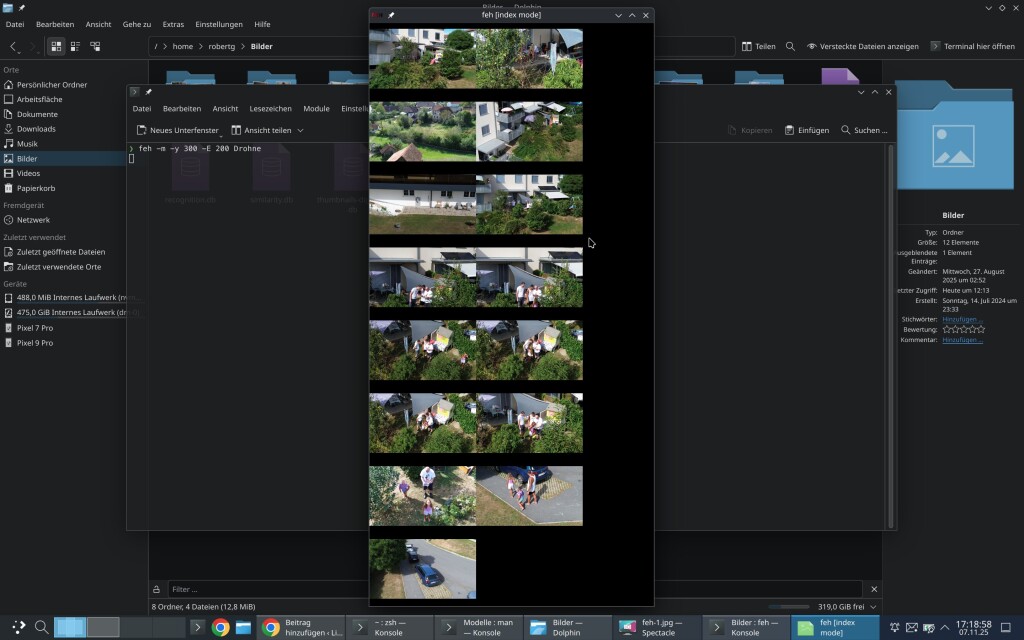Viewport: 1024px width, 640px height.
Task: Go back with Dolphin's back arrow
Action: point(14,46)
